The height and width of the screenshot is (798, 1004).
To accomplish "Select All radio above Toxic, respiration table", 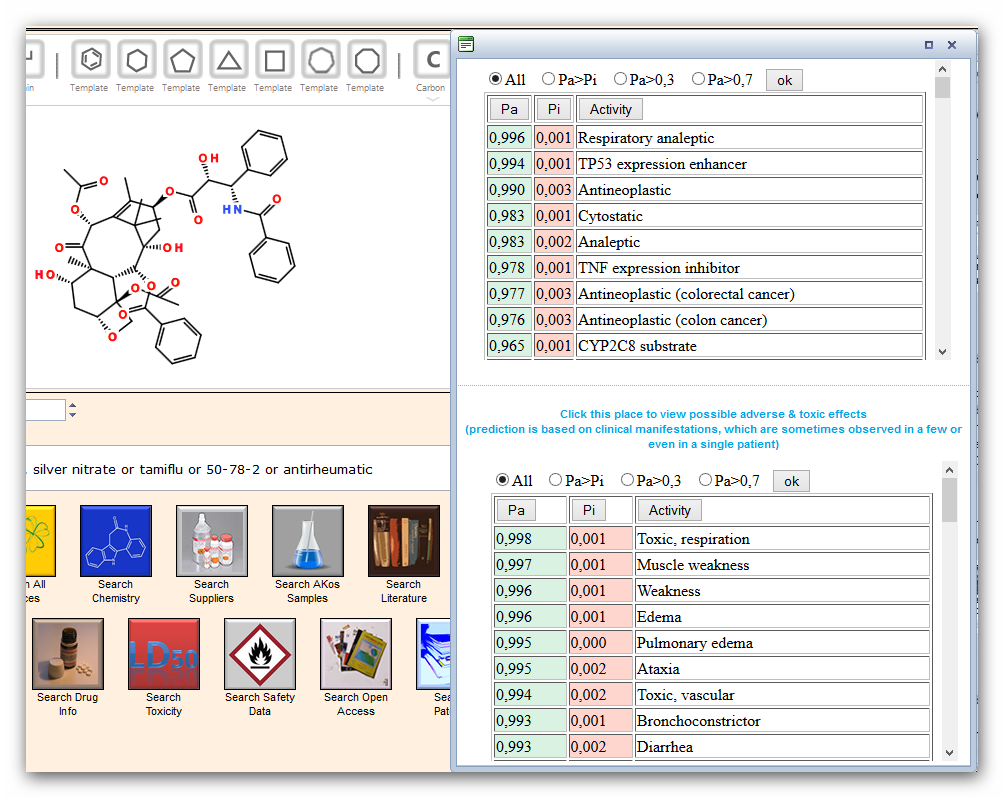I will [x=503, y=480].
